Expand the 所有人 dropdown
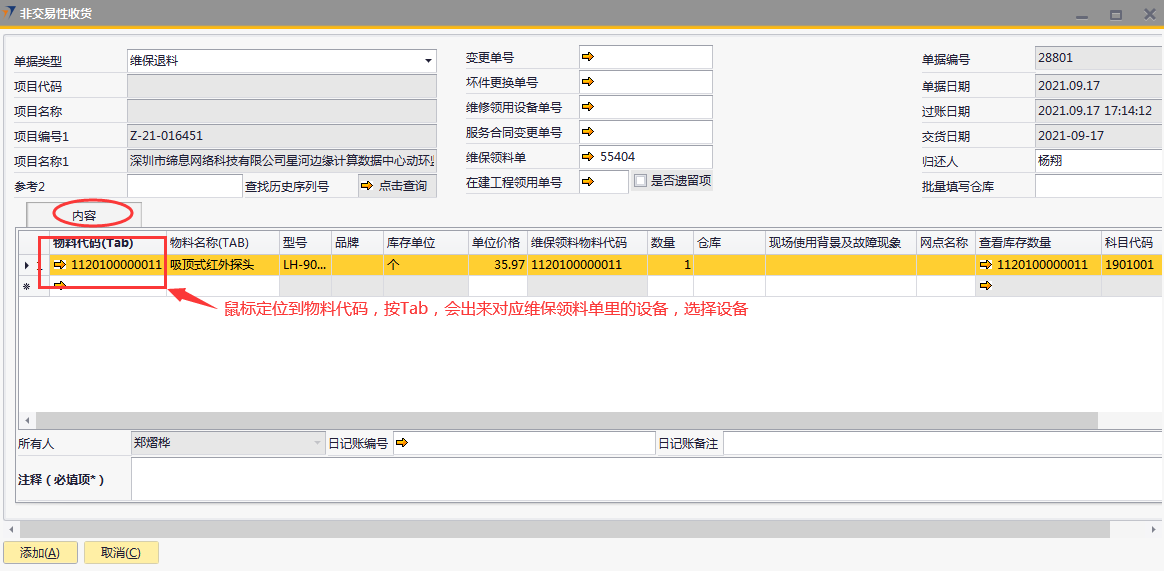 coord(318,443)
